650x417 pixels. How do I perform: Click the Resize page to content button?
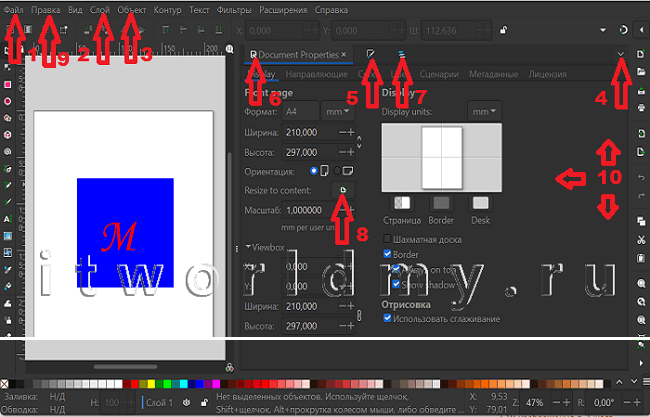pyautogui.click(x=343, y=190)
